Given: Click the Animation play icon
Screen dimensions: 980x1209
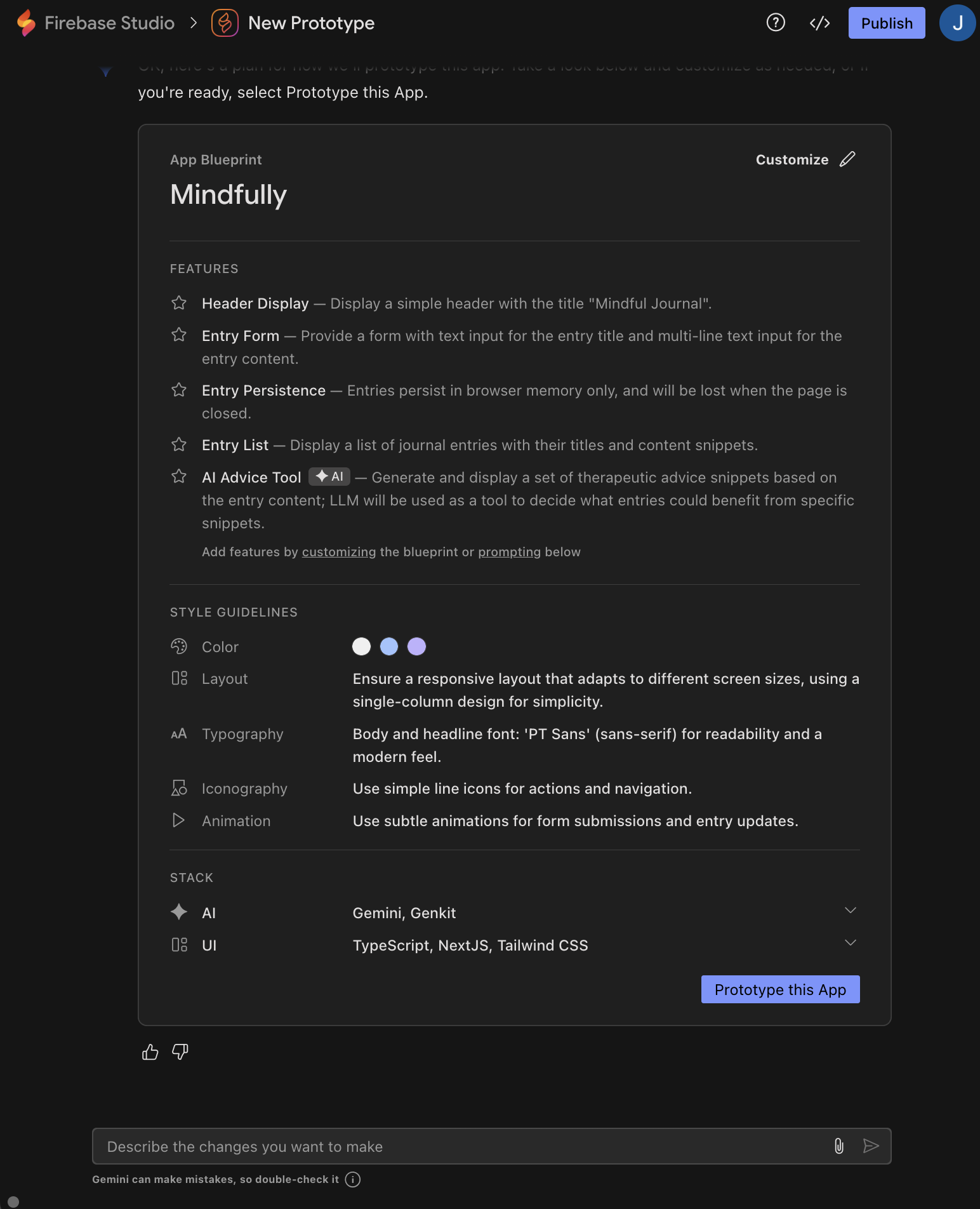Looking at the screenshot, I should tap(179, 820).
